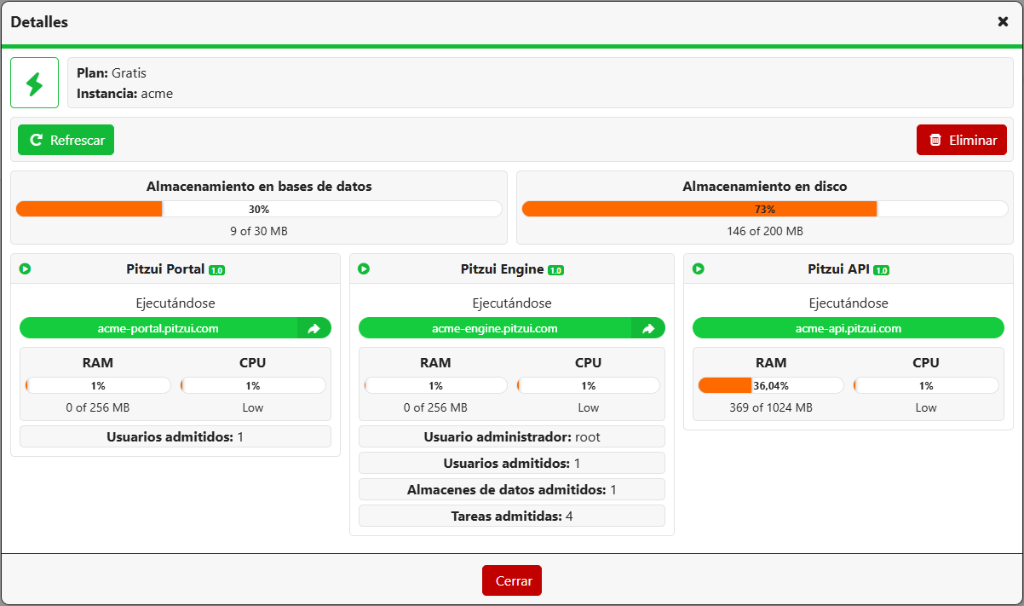Viewport: 1024px width, 606px height.
Task: Click the Pitzui API RAM 36,04% bar
Action: (x=771, y=386)
